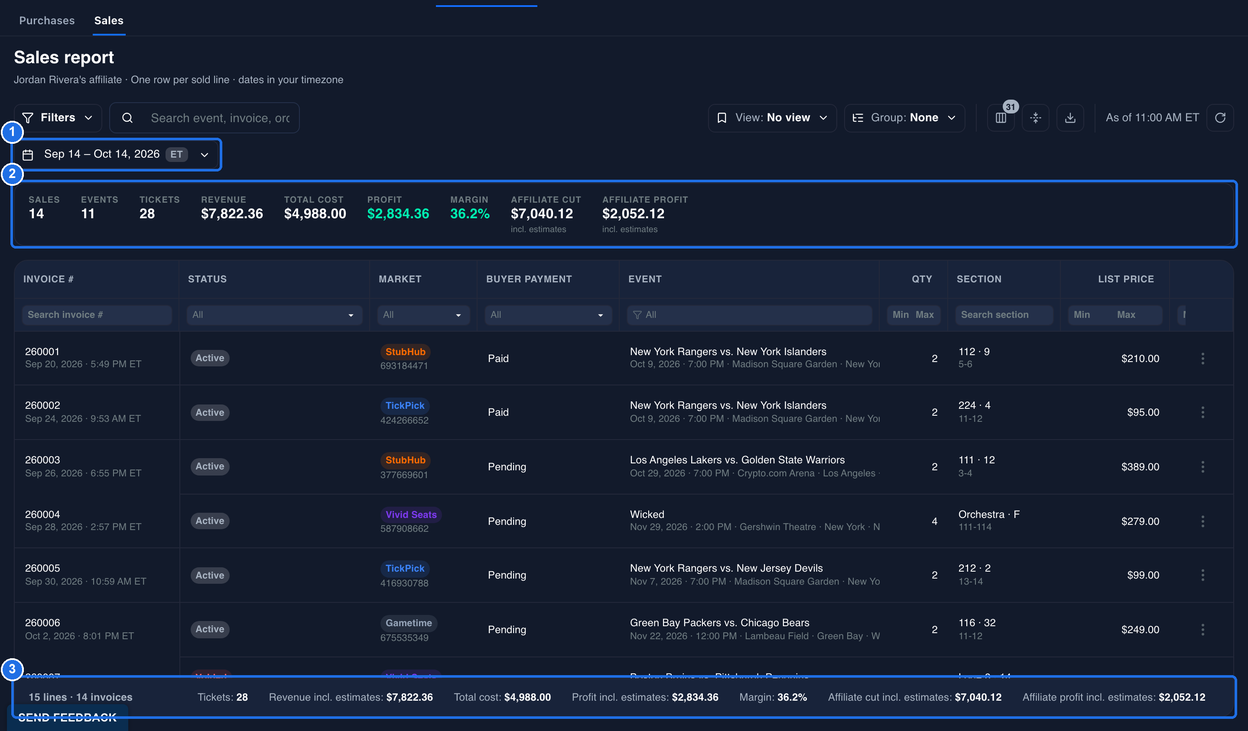Open row actions menu for invoice 260001

coord(1202,358)
